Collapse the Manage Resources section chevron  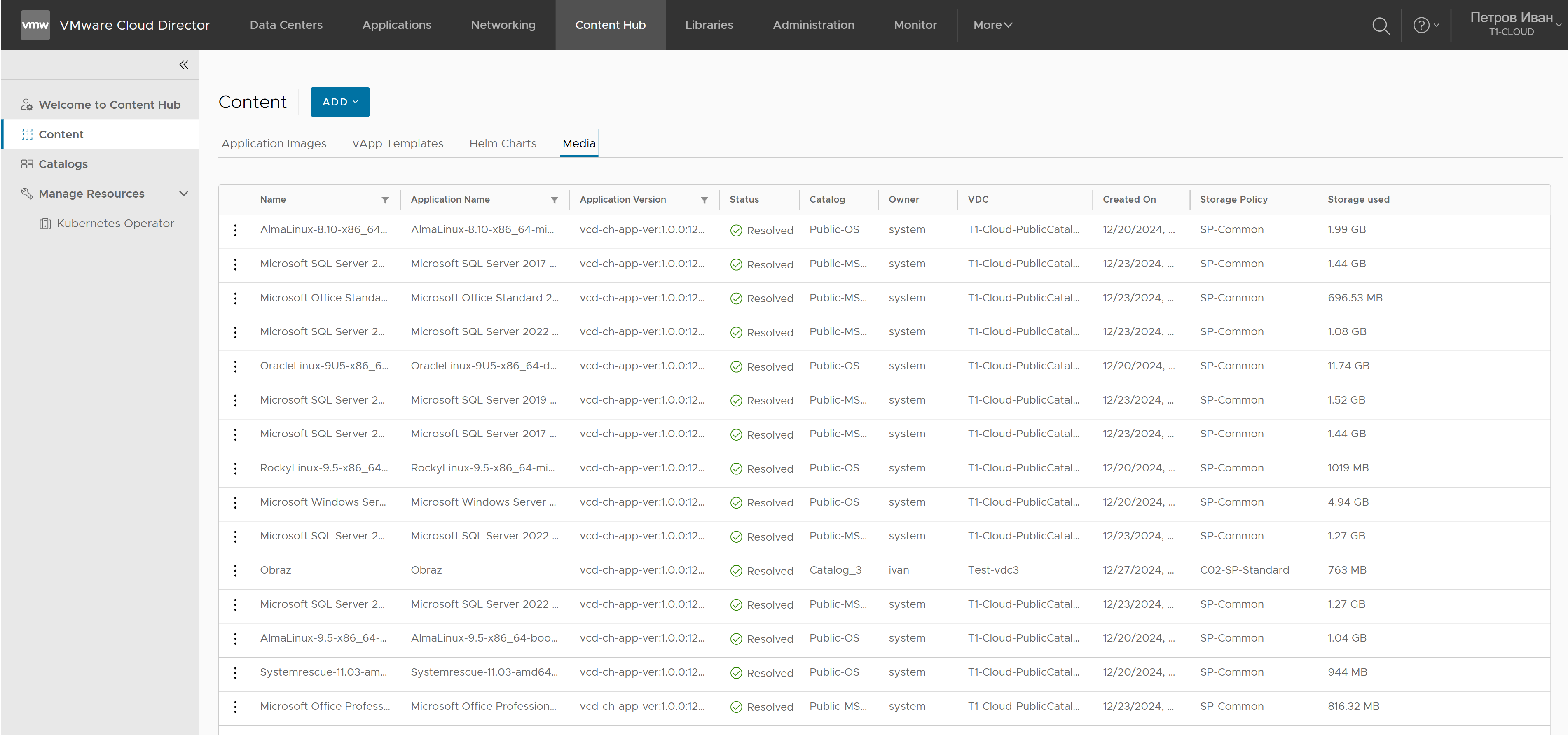[x=183, y=194]
